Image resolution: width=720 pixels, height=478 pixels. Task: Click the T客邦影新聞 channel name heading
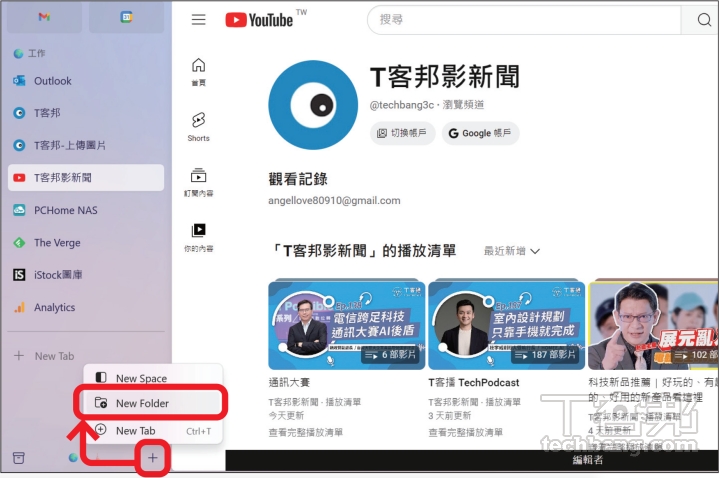tap(444, 76)
